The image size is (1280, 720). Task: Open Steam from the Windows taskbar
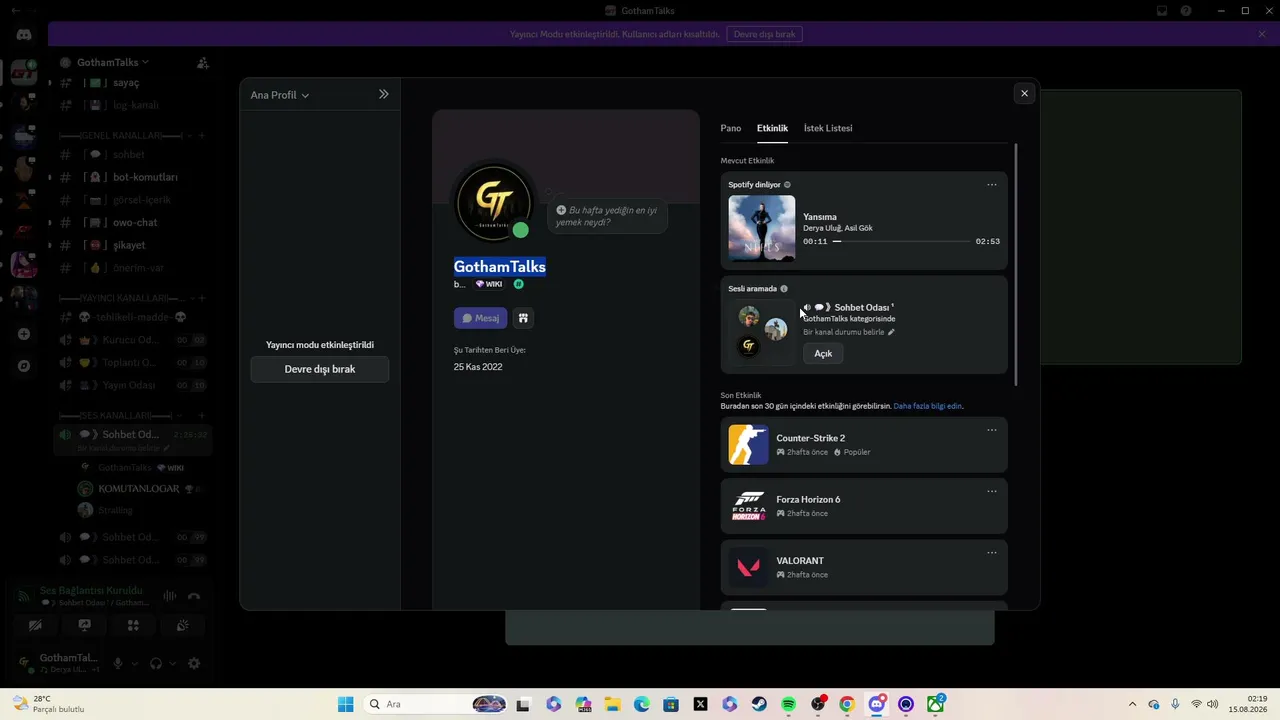pos(760,704)
